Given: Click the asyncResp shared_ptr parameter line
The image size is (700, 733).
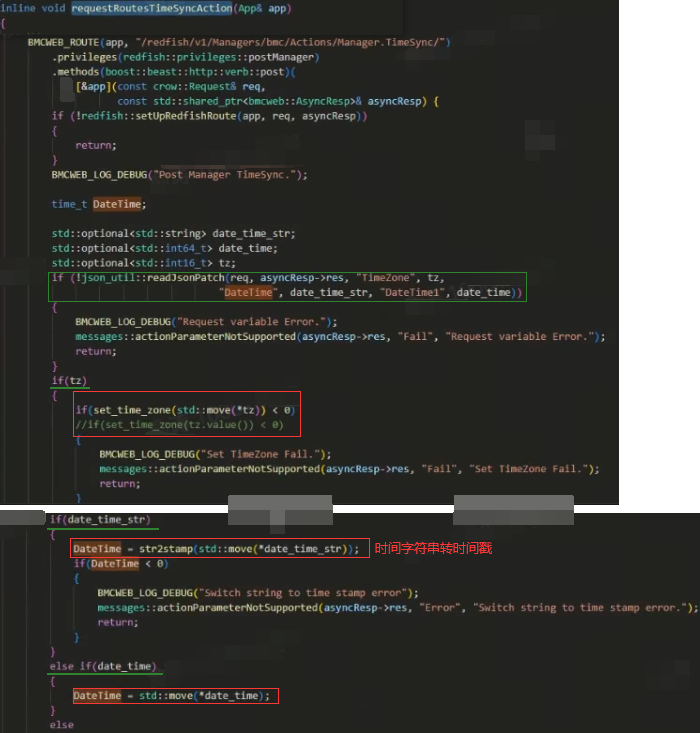Looking at the screenshot, I should click(278, 101).
